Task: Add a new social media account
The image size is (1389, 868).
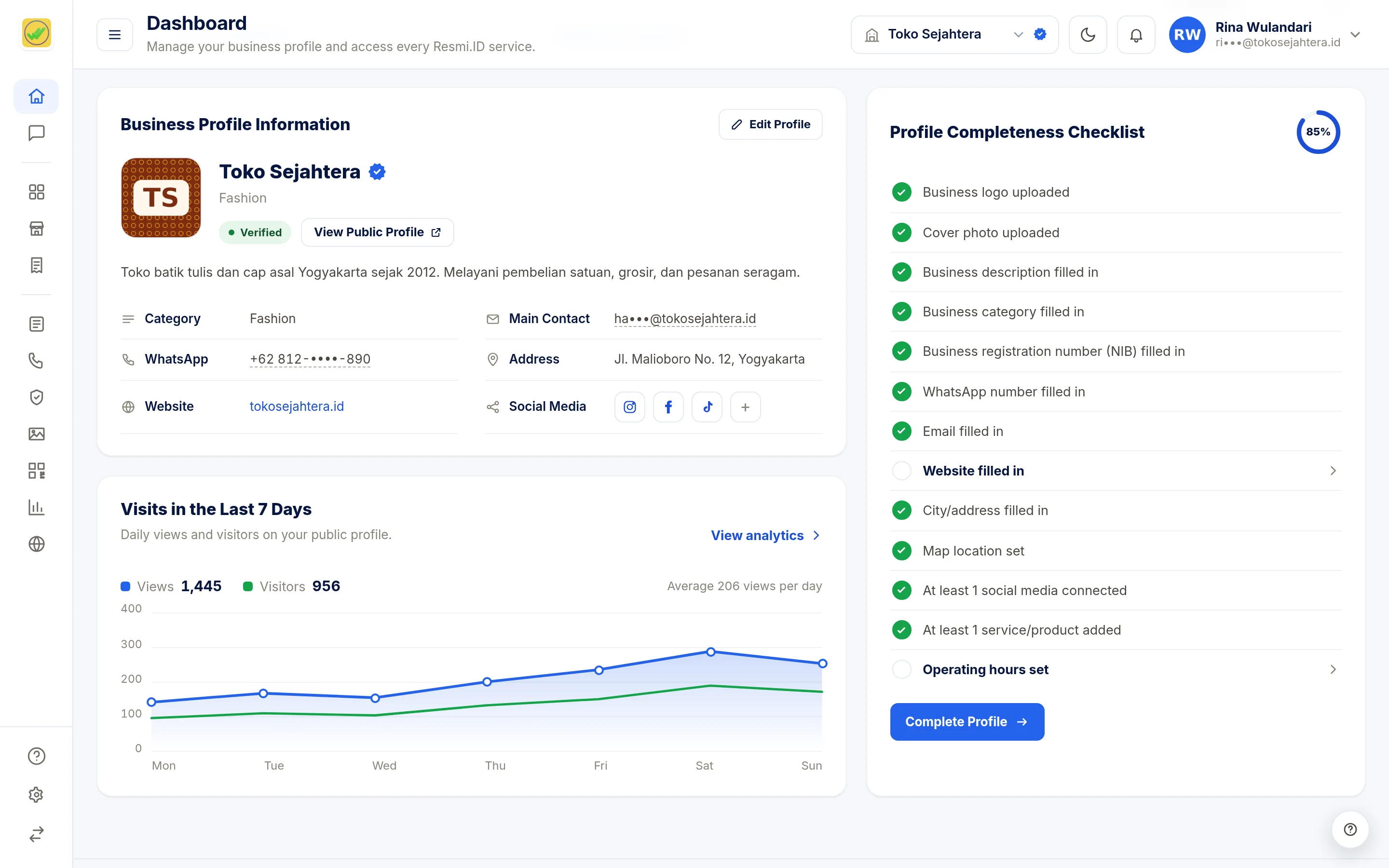Action: click(745, 407)
